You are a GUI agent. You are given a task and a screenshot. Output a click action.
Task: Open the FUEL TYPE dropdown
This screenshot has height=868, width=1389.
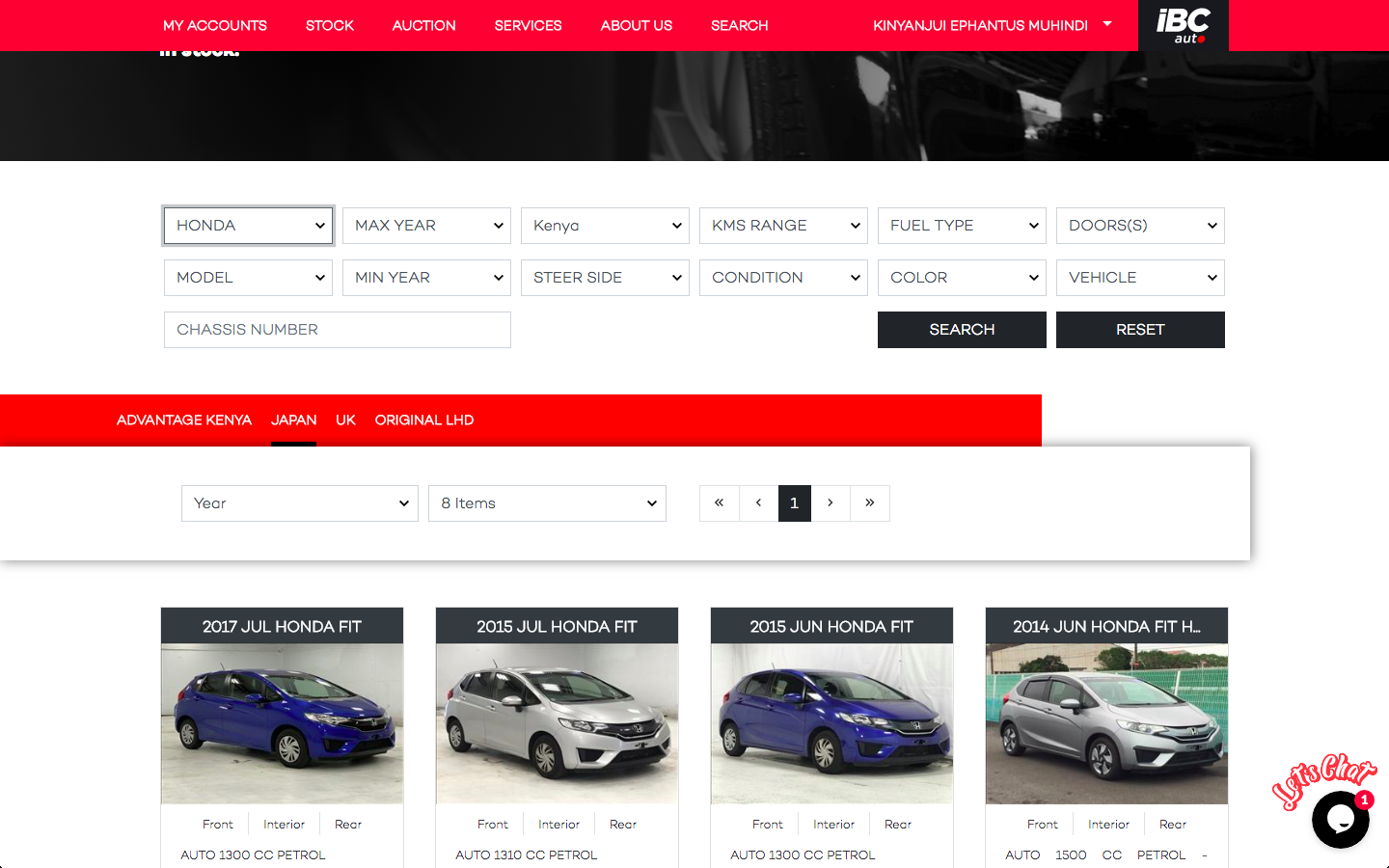pyautogui.click(x=962, y=226)
